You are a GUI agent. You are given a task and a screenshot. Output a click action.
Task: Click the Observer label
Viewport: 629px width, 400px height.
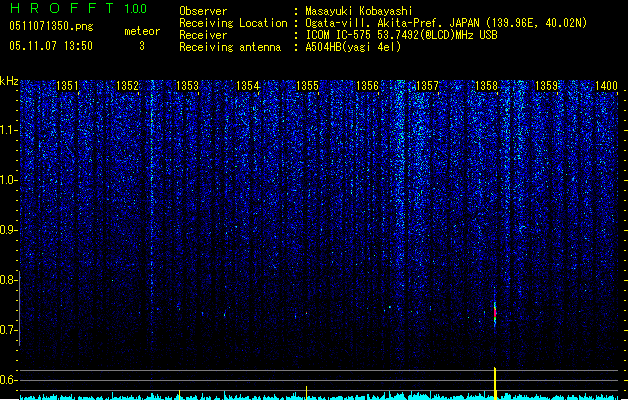pyautogui.click(x=203, y=11)
